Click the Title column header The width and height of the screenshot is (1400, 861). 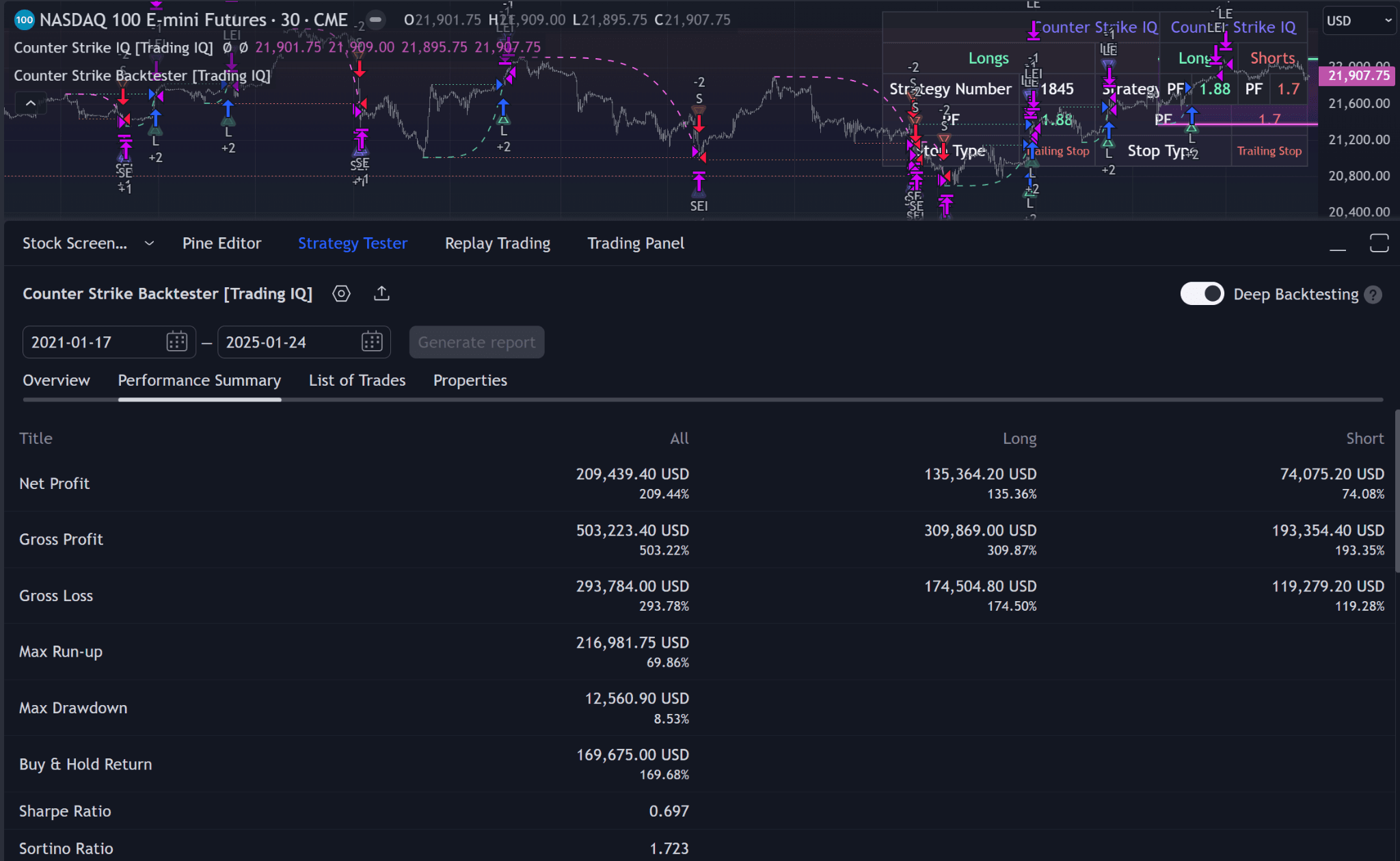pyautogui.click(x=36, y=438)
